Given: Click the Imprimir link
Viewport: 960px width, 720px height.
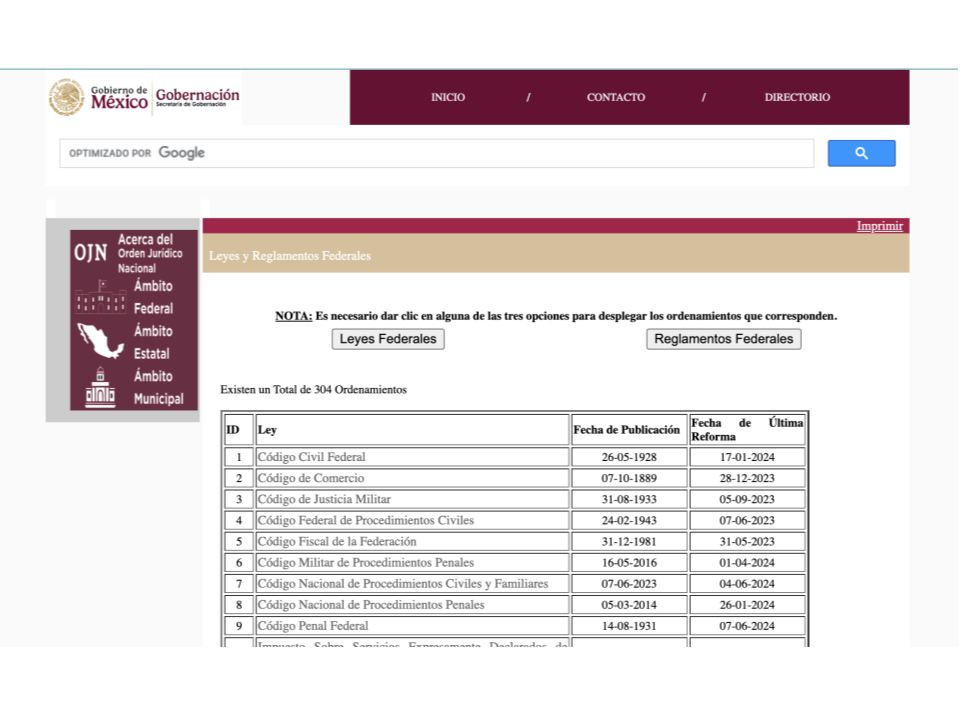Looking at the screenshot, I should 879,226.
